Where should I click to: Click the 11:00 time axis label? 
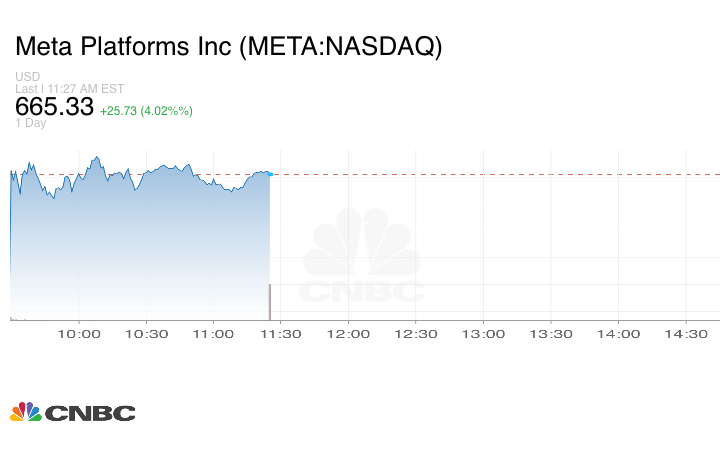tap(213, 334)
